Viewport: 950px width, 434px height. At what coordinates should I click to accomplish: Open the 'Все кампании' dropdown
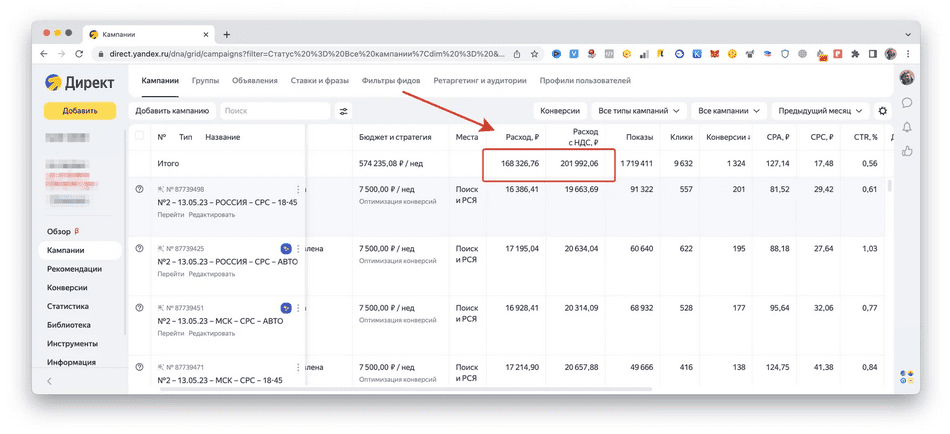pos(728,111)
